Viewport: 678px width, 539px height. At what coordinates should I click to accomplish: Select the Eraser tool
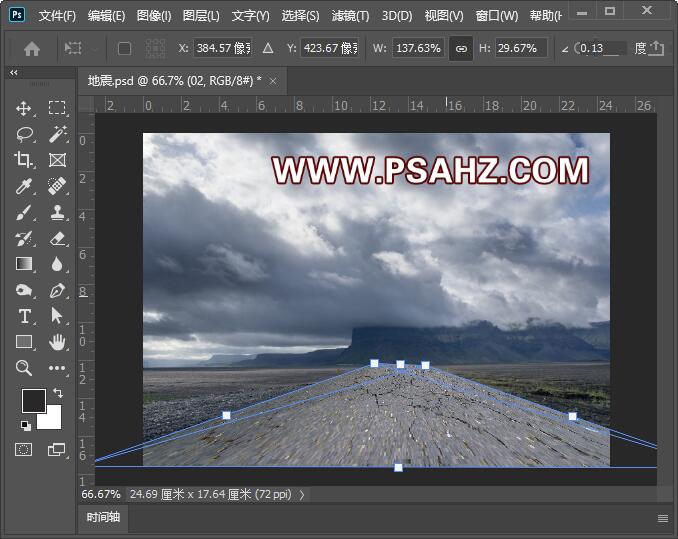pyautogui.click(x=57, y=238)
